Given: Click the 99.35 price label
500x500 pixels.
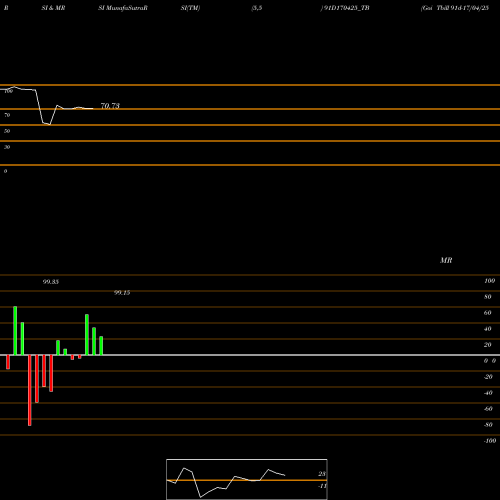Looking at the screenshot, I should (51, 282).
